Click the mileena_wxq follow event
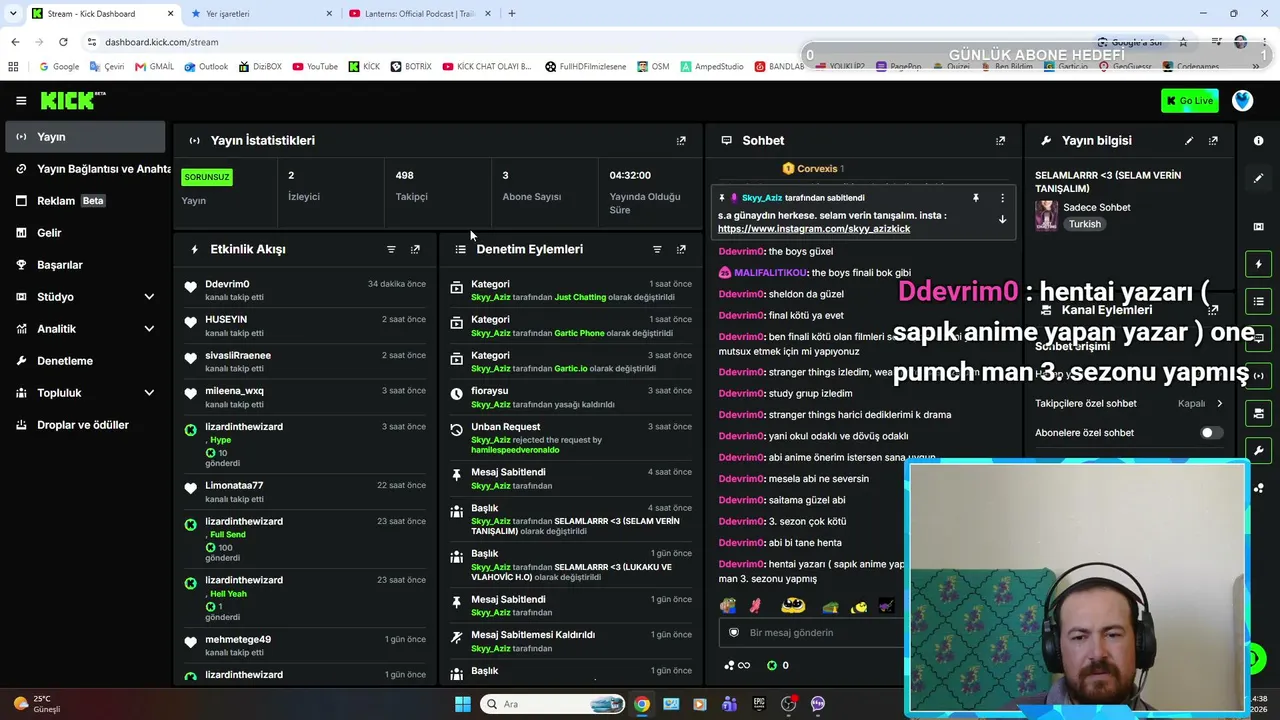This screenshot has width=1280, height=720. click(x=306, y=397)
